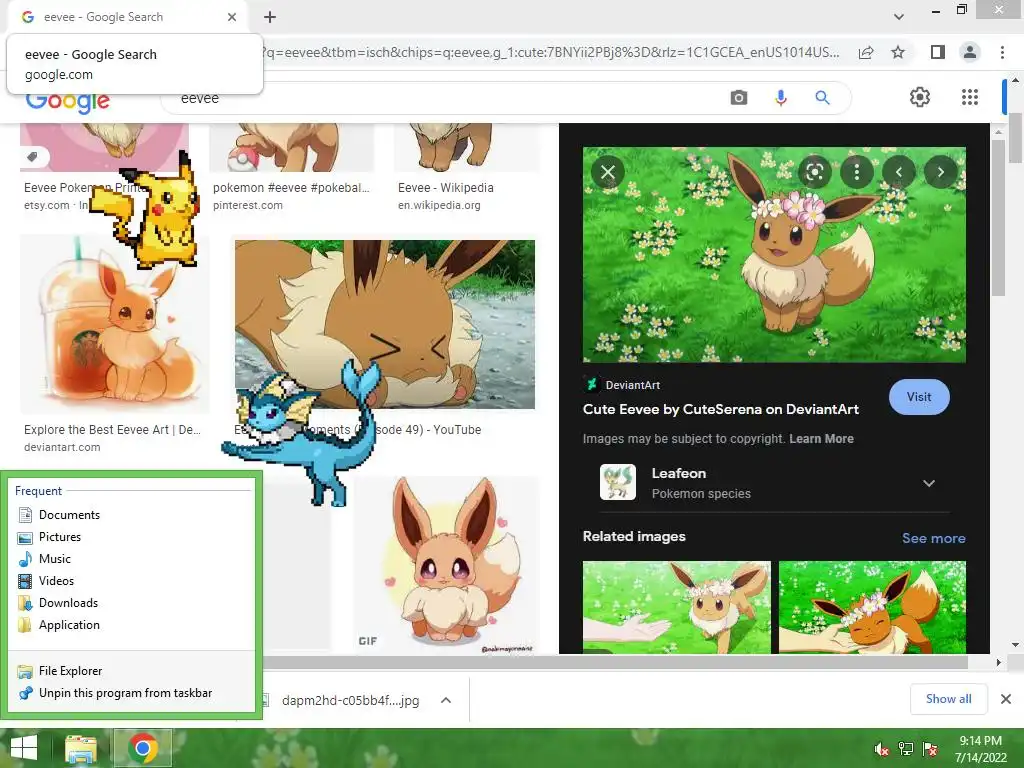The image size is (1024, 768).
Task: Click File Explorer taskbar icon
Action: [x=81, y=748]
